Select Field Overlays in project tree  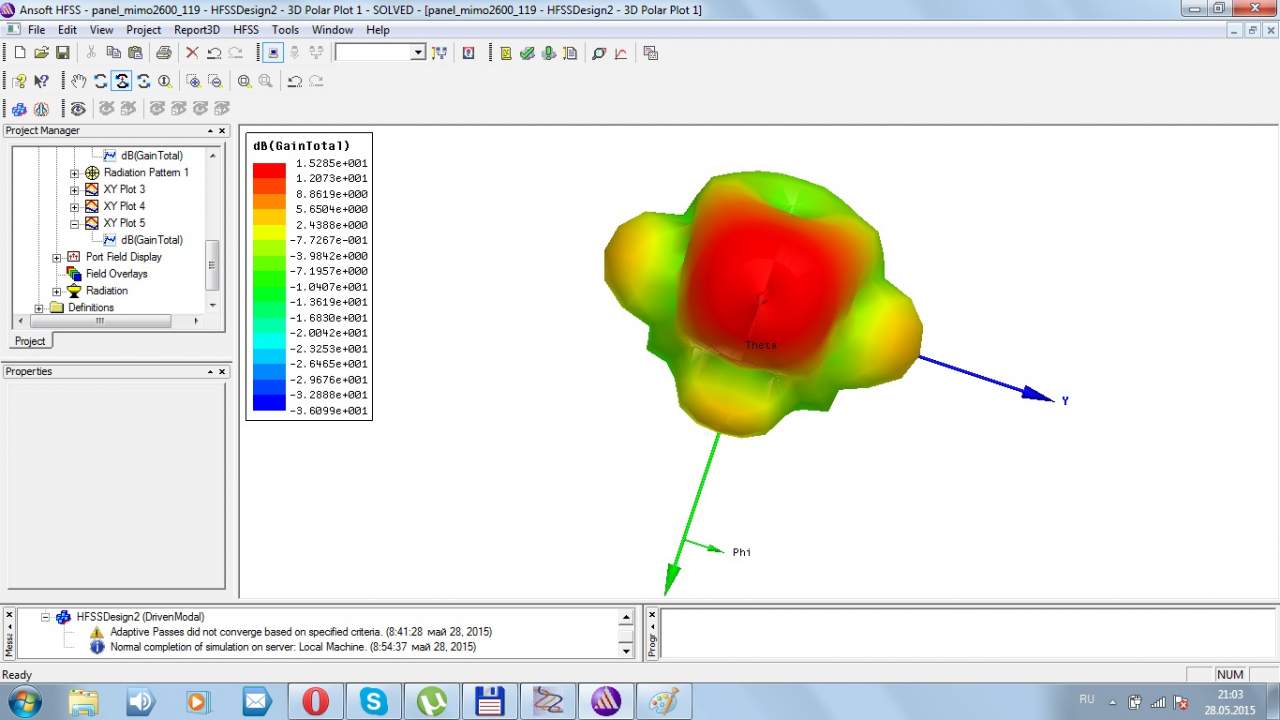click(x=116, y=274)
